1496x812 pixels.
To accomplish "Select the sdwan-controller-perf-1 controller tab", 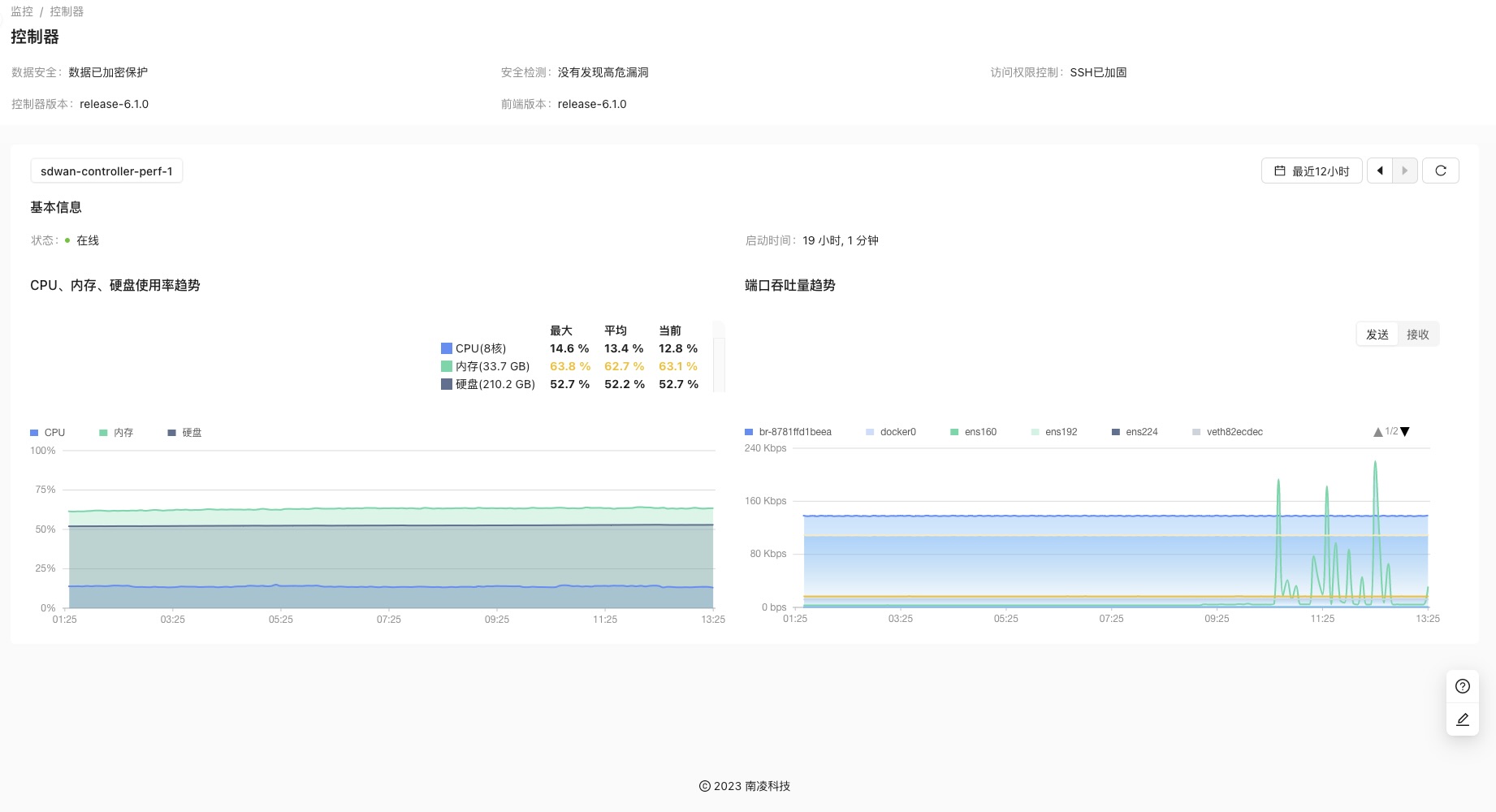I will pyautogui.click(x=106, y=171).
